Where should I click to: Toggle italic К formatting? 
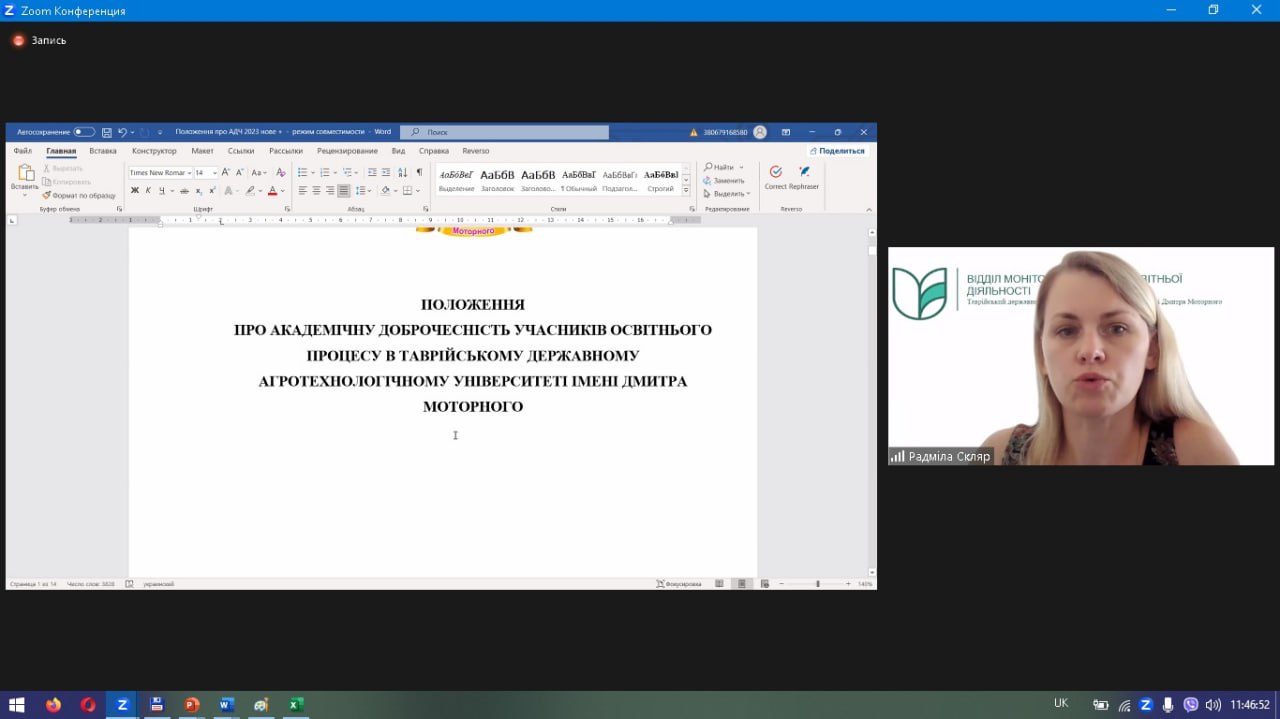148,190
